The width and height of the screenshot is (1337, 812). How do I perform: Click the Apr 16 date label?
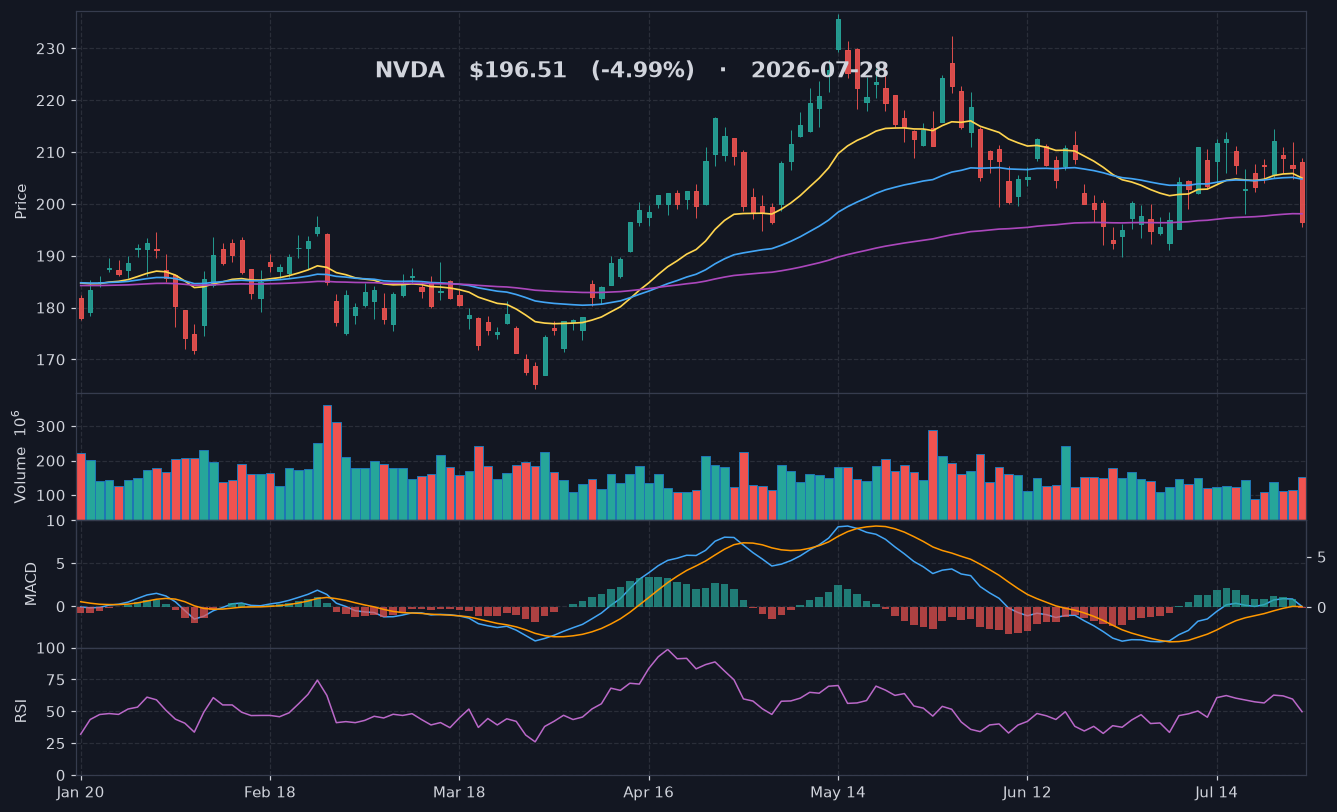[649, 791]
